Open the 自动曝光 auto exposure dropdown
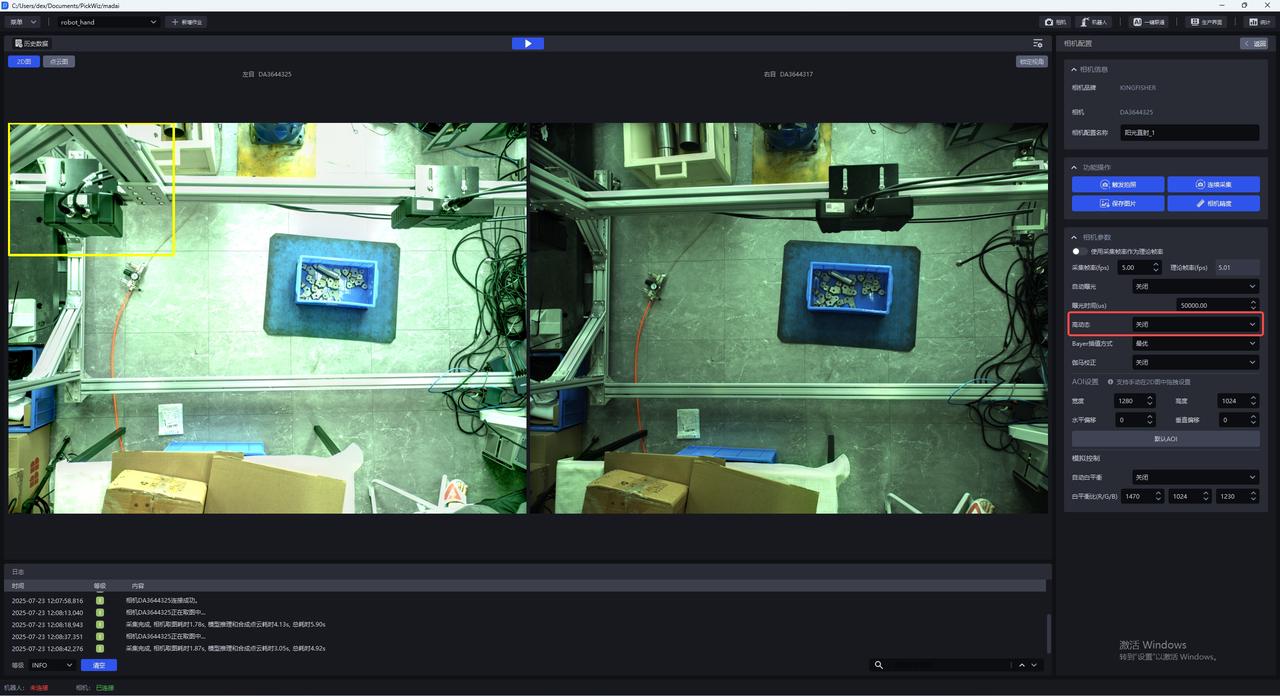1280x696 pixels. (x=1194, y=286)
